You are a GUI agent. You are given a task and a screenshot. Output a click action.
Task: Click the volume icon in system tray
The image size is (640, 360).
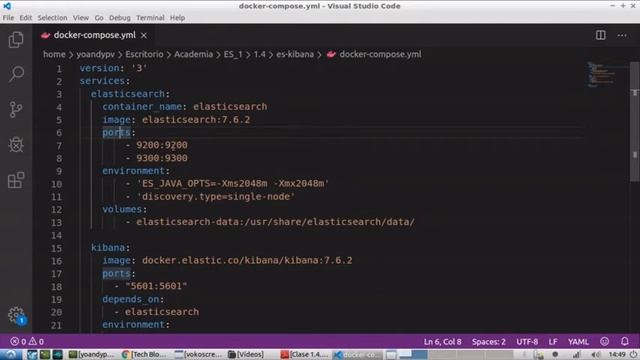pos(596,354)
